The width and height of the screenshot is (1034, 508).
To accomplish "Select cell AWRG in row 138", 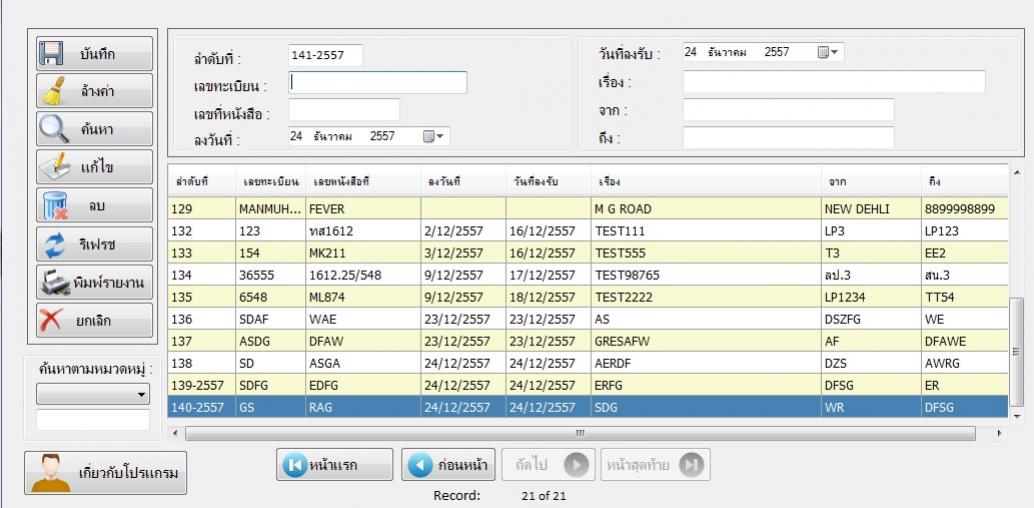I will click(964, 364).
